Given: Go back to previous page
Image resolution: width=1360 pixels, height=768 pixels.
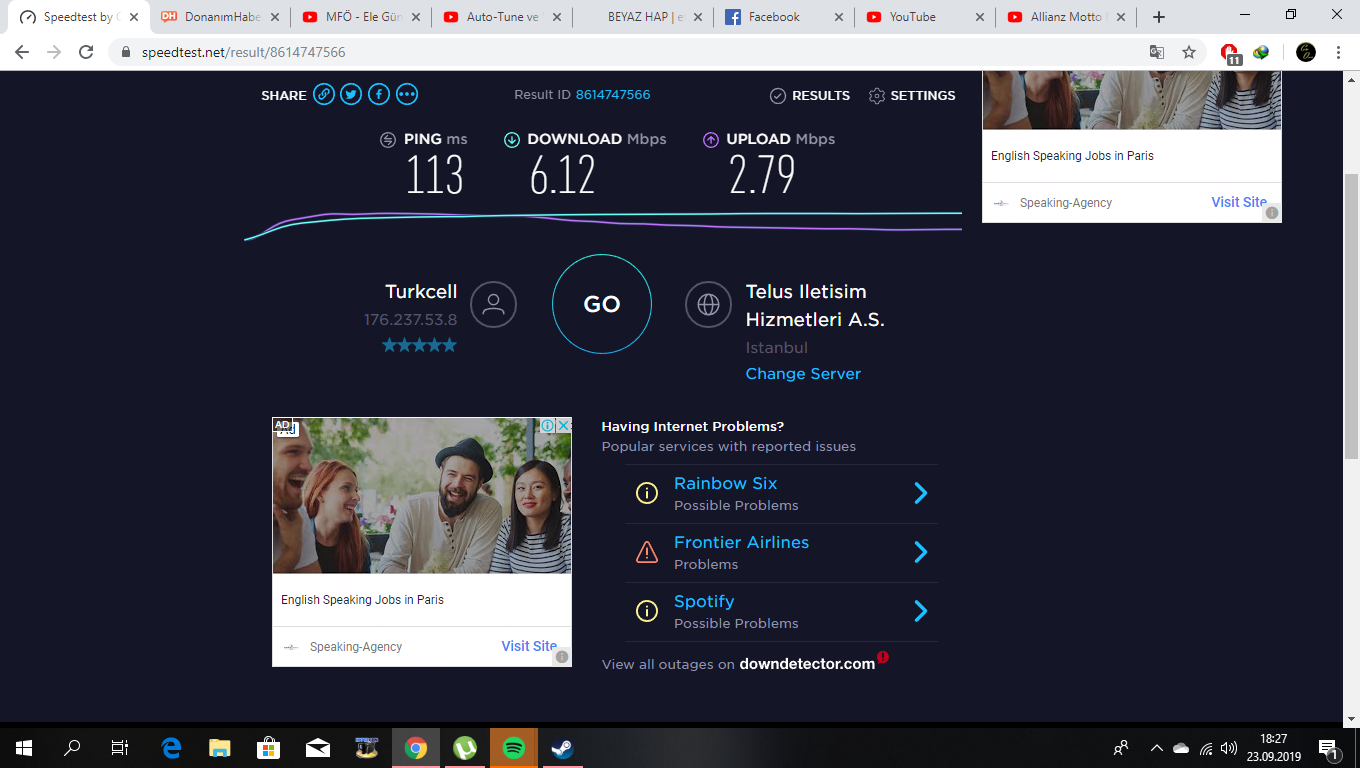Looking at the screenshot, I should [22, 52].
